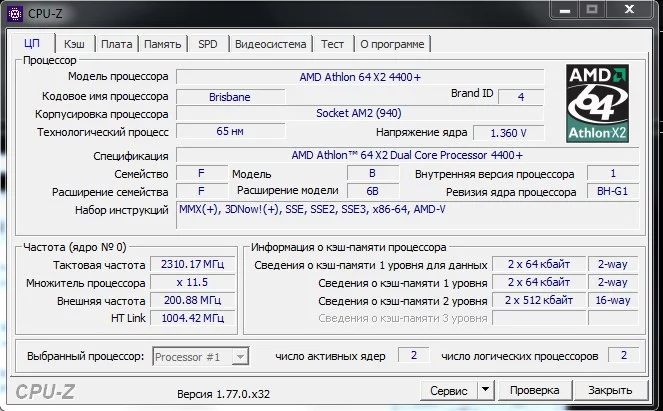This screenshot has height=411, width=663.
Task: Switch to the Видеосистема tab
Action: [x=270, y=44]
